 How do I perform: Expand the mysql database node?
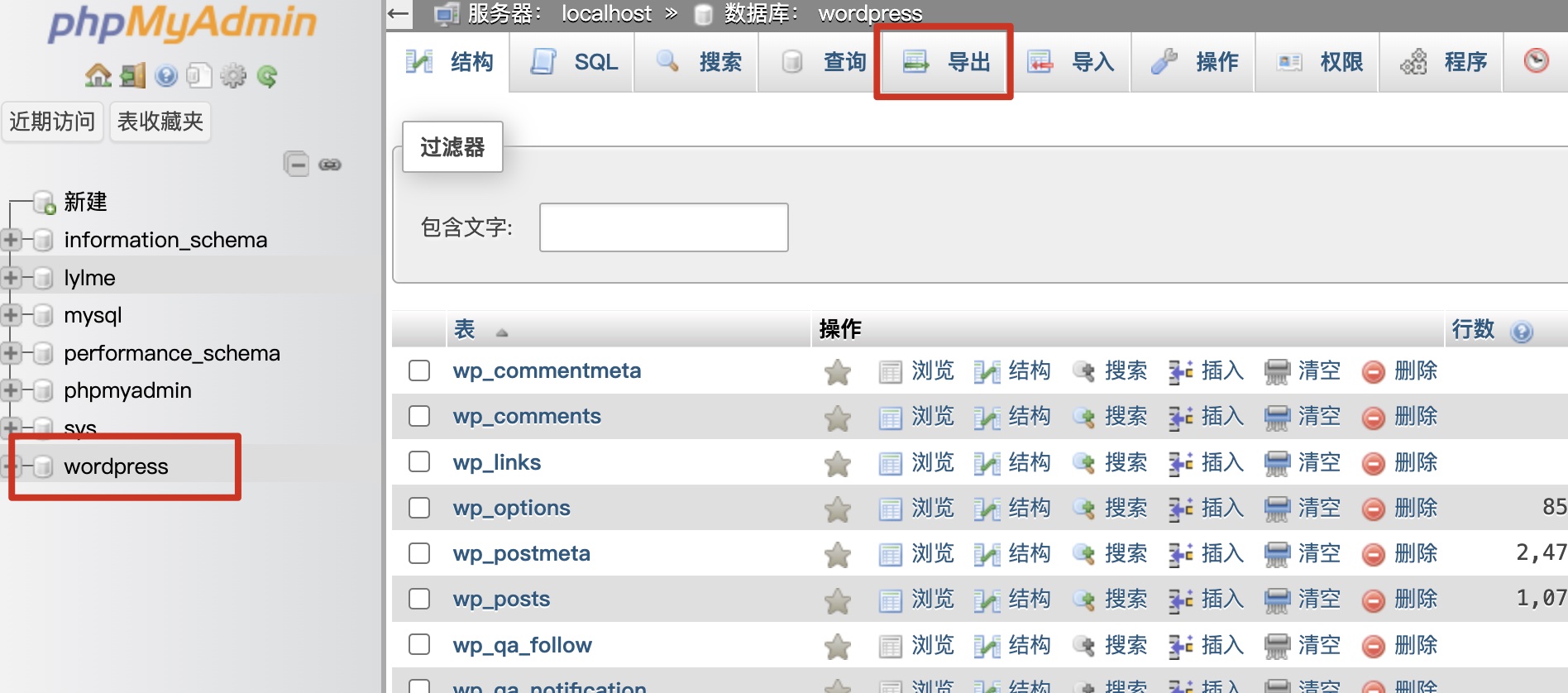(11, 315)
